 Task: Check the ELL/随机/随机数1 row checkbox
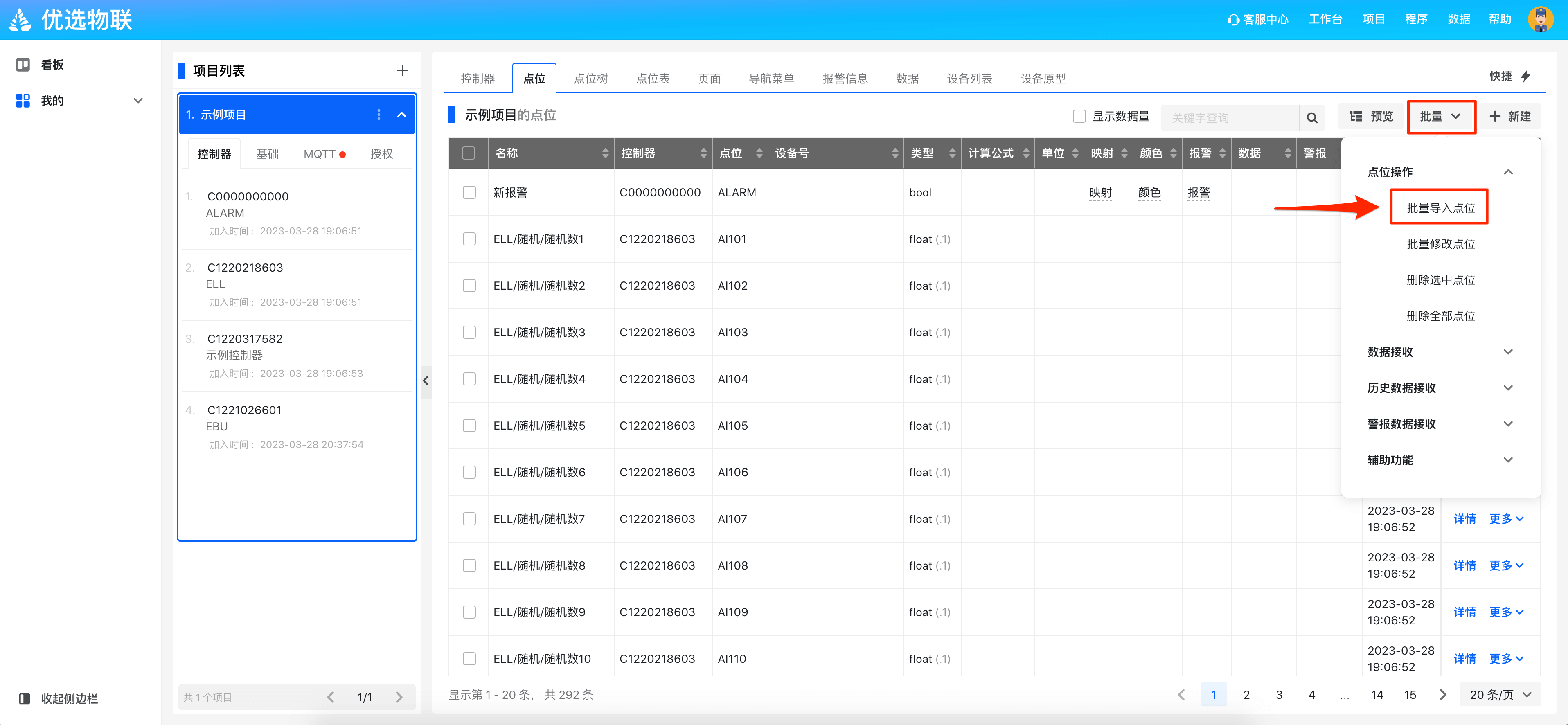(469, 239)
